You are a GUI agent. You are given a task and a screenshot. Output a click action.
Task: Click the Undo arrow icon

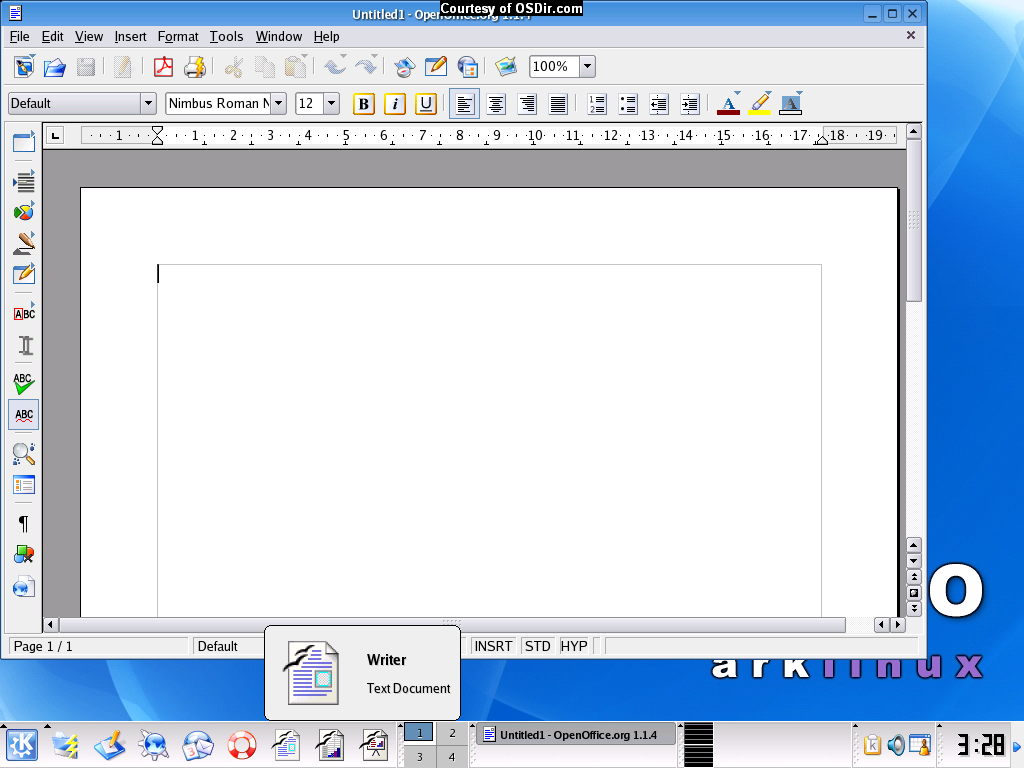coord(335,67)
